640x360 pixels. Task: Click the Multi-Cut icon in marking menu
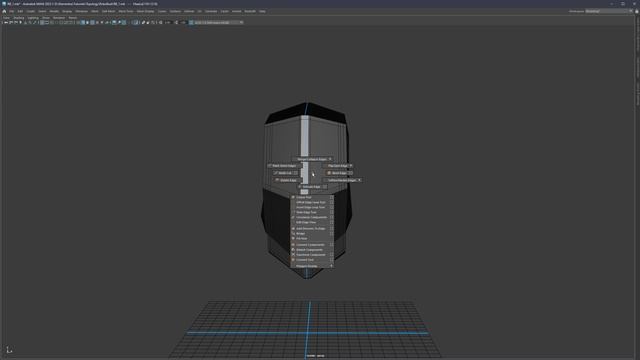pos(276,173)
